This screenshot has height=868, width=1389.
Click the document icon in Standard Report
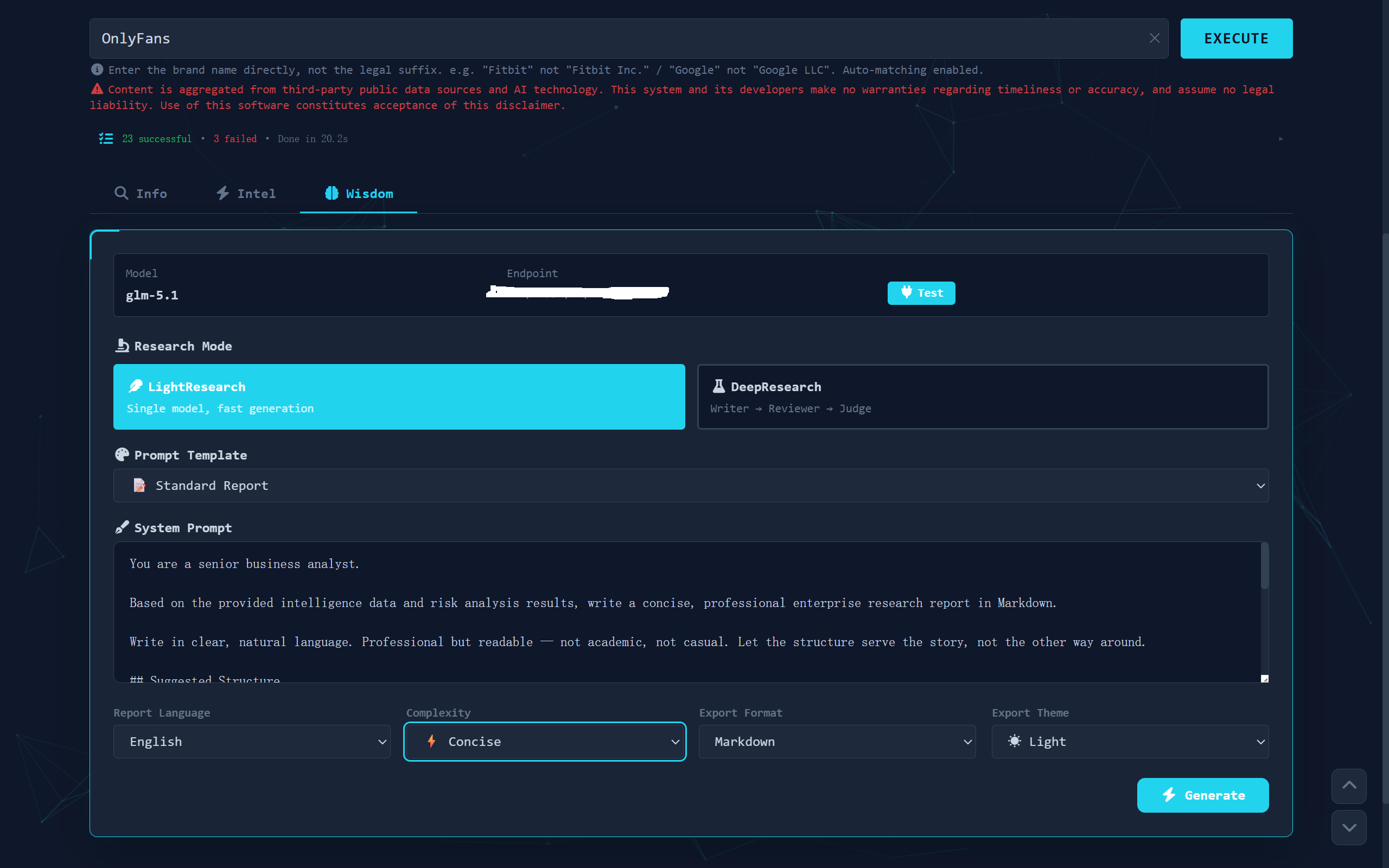pyautogui.click(x=139, y=486)
